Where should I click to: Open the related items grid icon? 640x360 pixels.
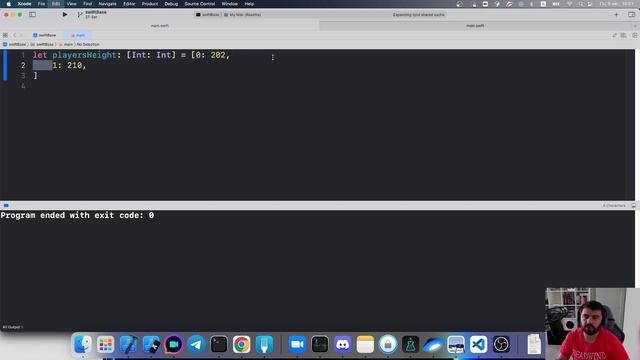(5, 35)
